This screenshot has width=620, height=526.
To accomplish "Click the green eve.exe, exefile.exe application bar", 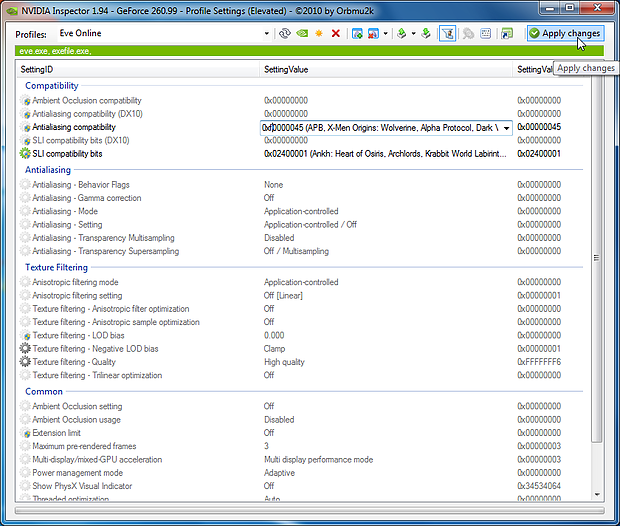I will pos(309,51).
